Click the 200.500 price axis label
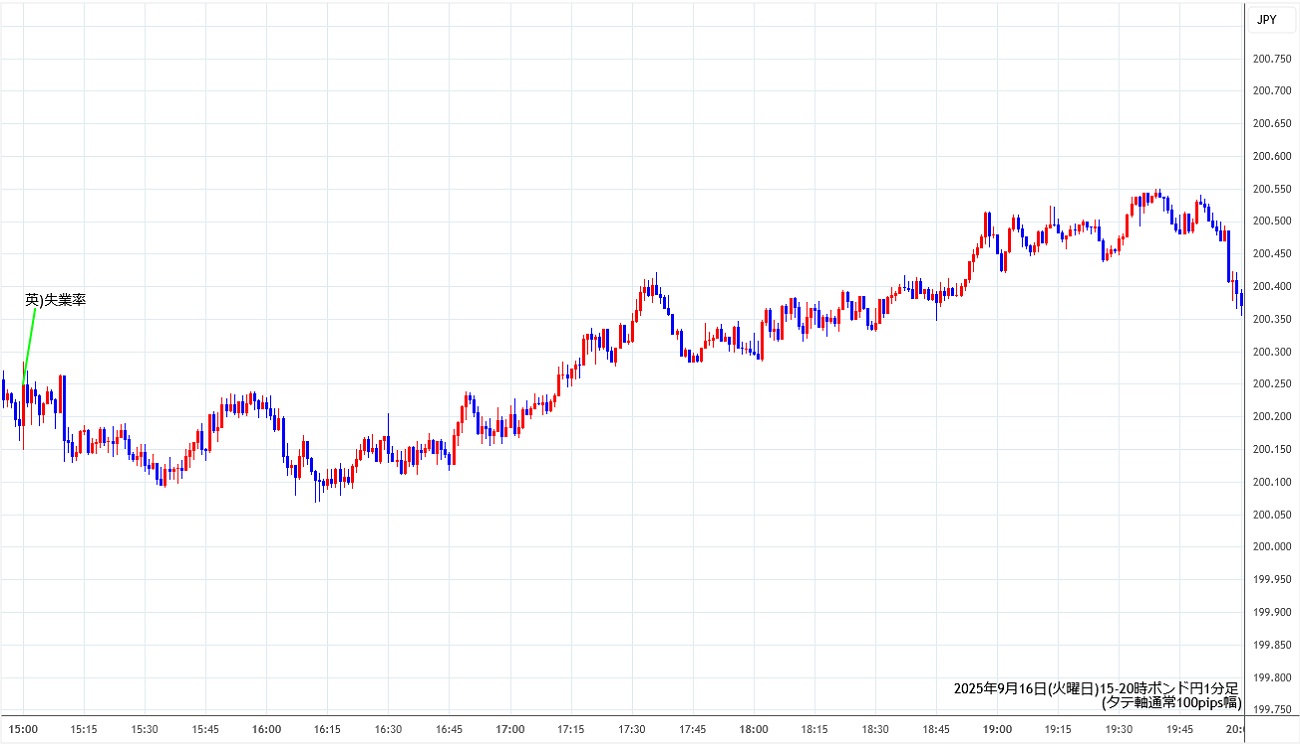The image size is (1300, 745). click(x=1271, y=221)
